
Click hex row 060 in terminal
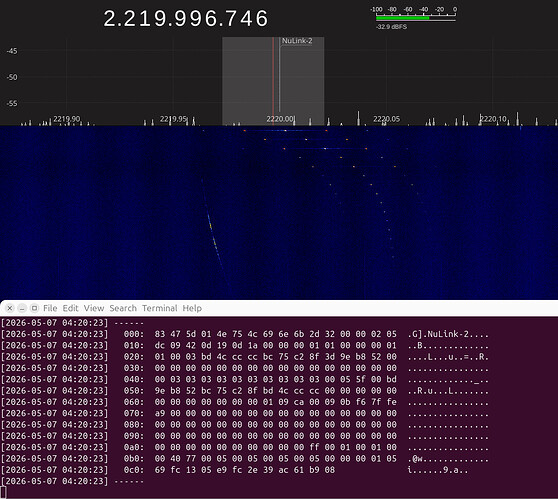[x=245, y=402]
